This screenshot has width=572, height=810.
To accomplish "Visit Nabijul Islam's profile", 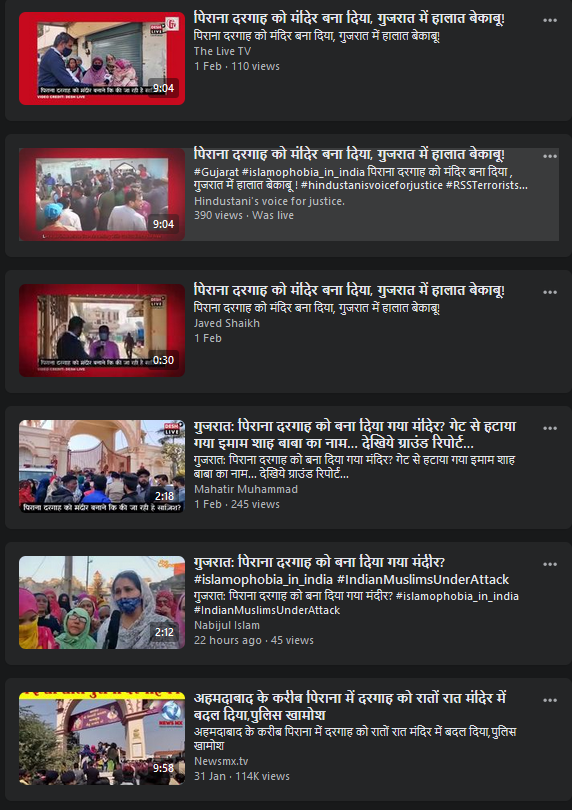I will [227, 625].
